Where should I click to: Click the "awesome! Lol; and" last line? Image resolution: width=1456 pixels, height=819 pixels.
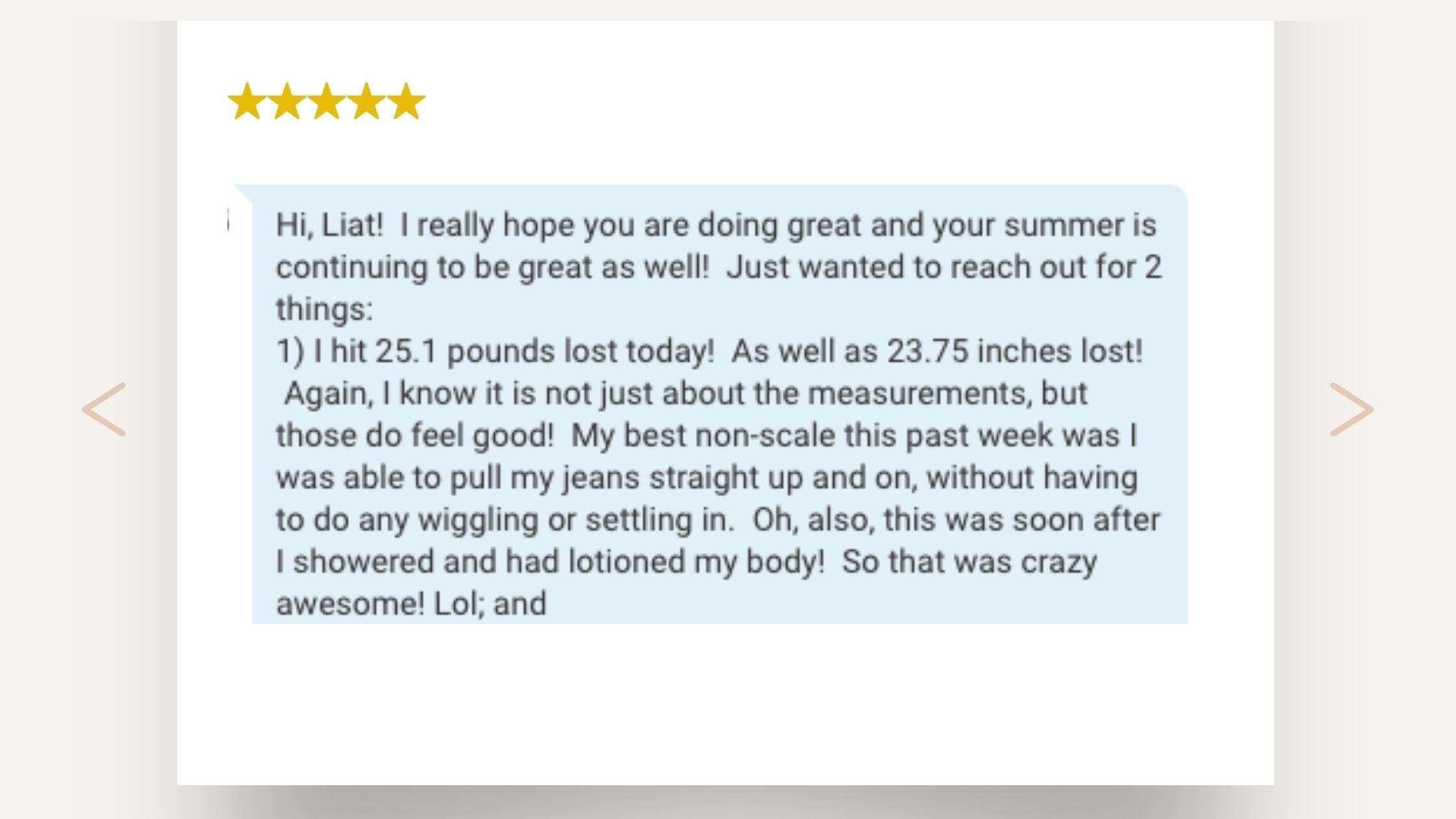coord(411,604)
